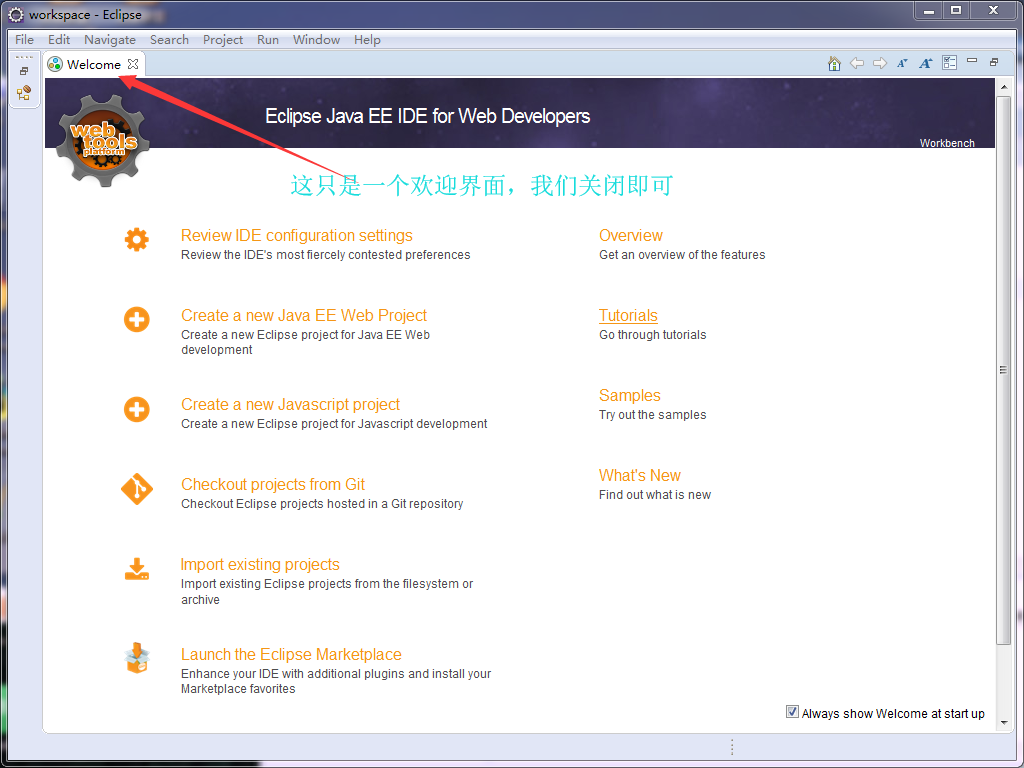Open the File menu
1024x768 pixels.
tap(24, 40)
